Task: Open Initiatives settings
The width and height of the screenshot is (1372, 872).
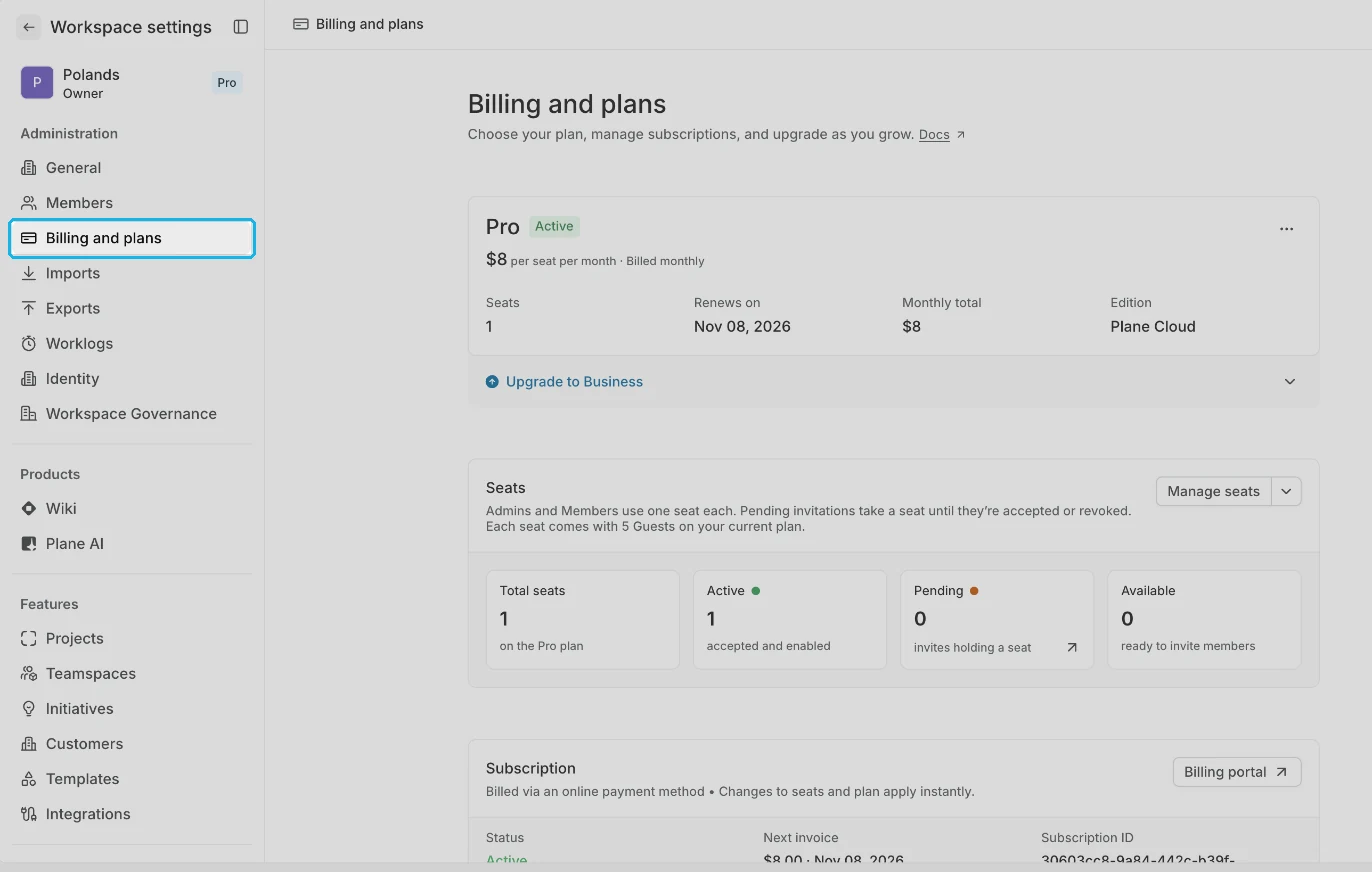Action: 132,708
